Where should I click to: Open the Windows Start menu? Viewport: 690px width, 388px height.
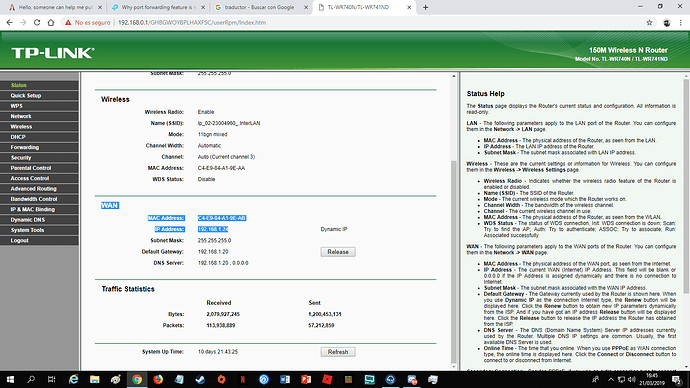point(10,379)
